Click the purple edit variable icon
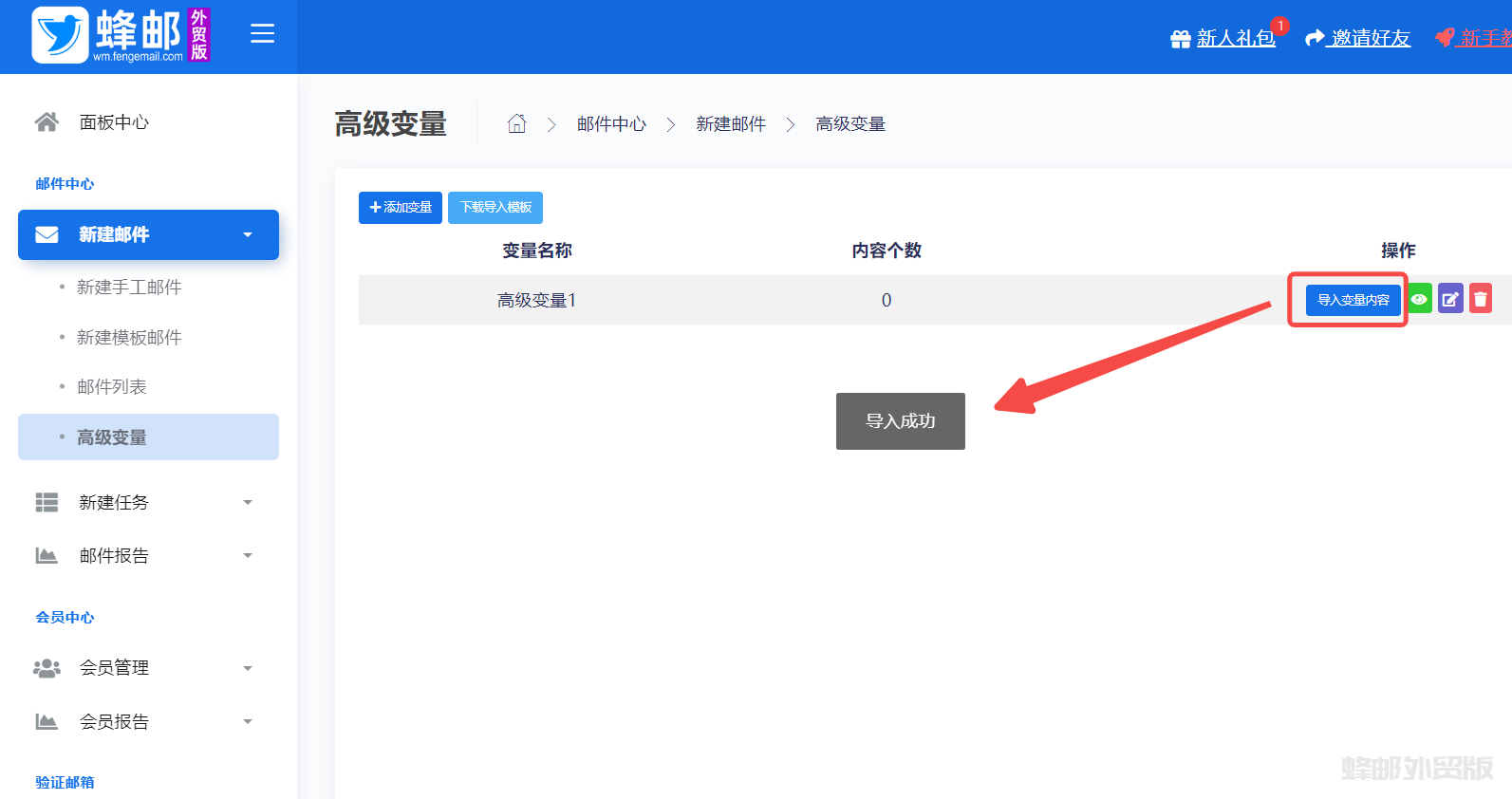The width and height of the screenshot is (1512, 799). click(x=1450, y=299)
